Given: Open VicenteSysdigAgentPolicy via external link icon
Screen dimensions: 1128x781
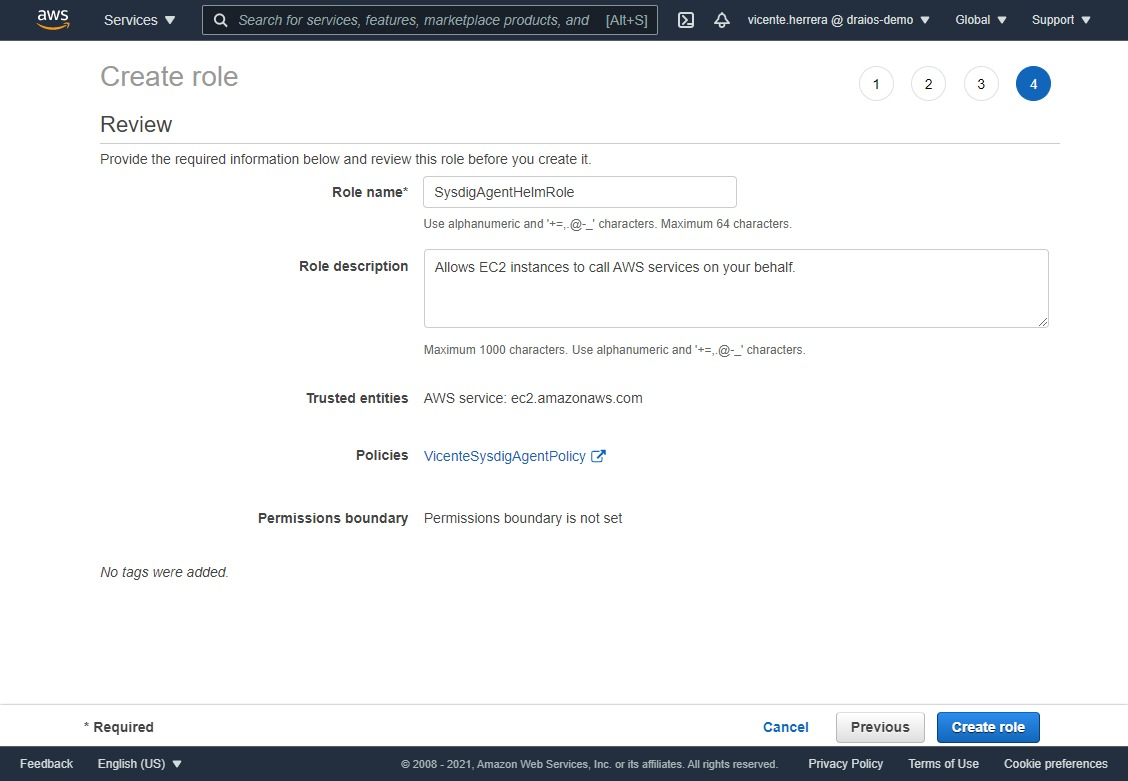Looking at the screenshot, I should pos(599,455).
